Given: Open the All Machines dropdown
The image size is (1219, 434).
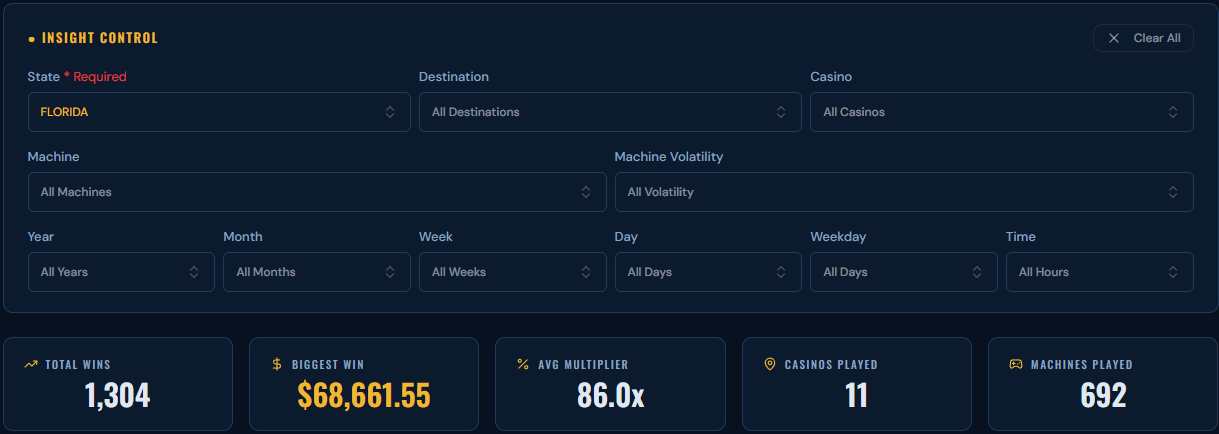Looking at the screenshot, I should click(317, 192).
